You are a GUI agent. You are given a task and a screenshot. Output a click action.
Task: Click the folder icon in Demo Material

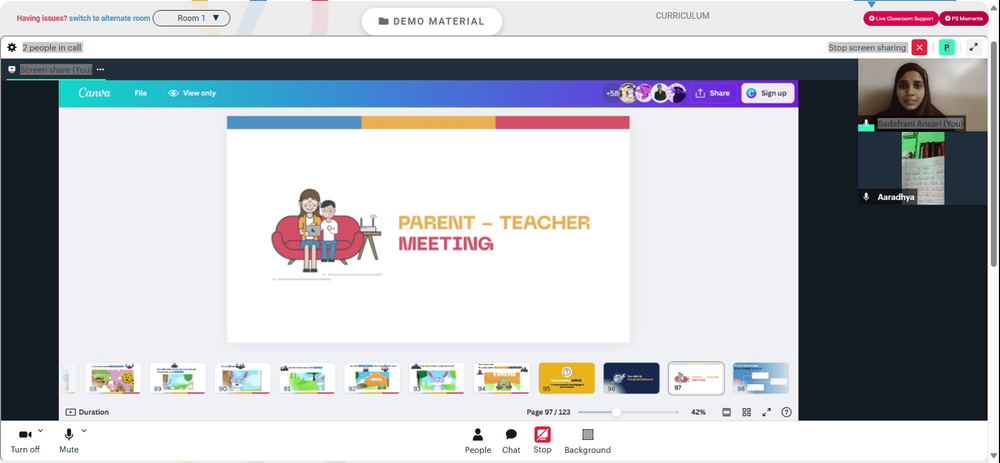pyautogui.click(x=384, y=21)
